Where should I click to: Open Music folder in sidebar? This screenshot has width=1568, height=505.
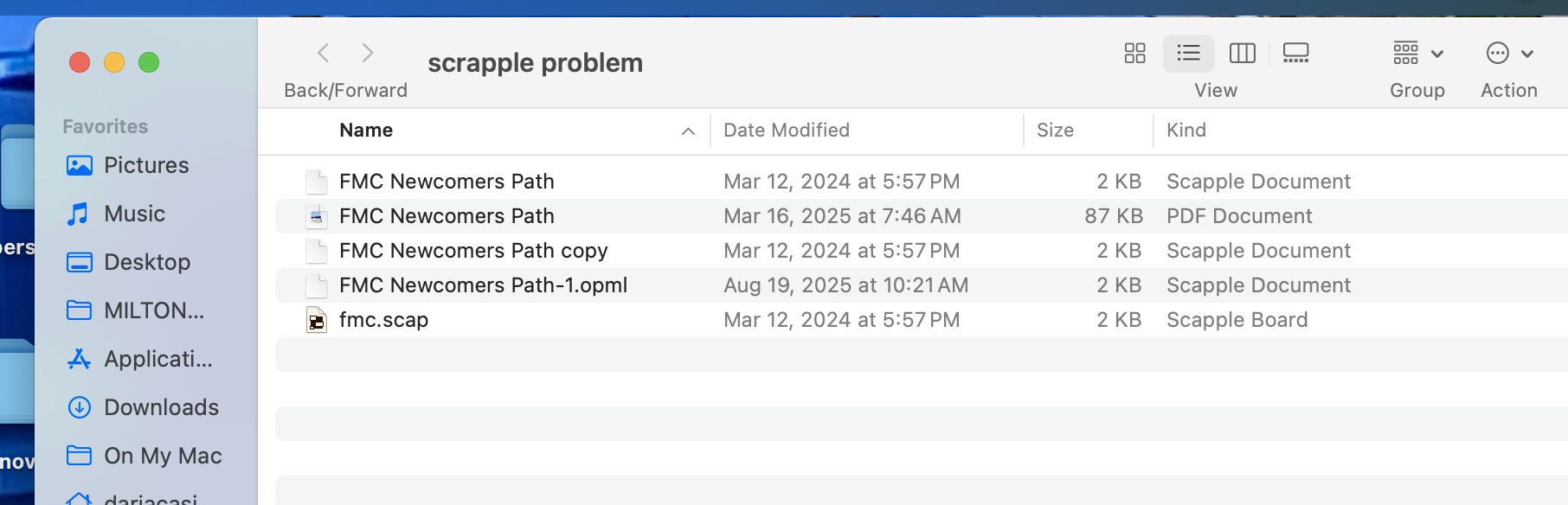[134, 214]
